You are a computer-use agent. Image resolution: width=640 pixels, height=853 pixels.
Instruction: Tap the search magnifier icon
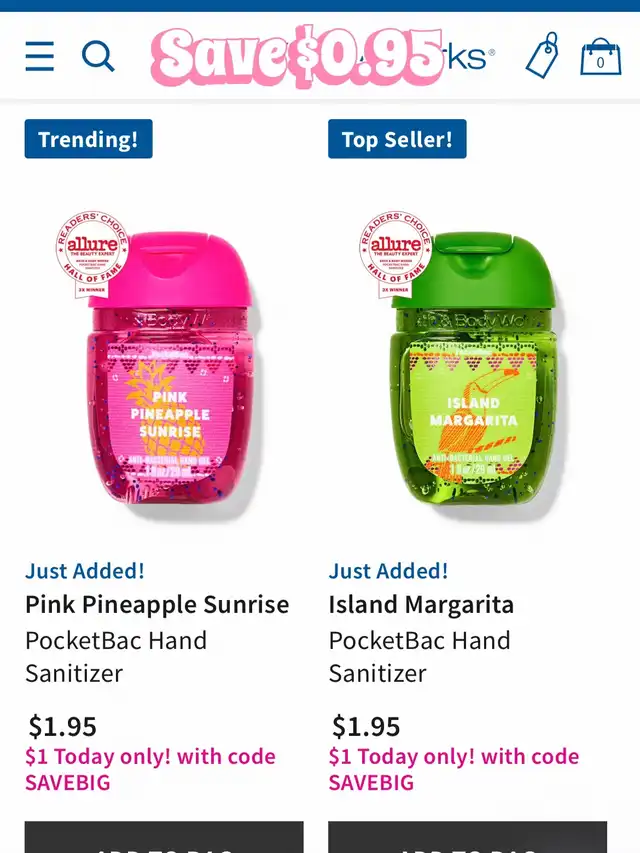click(98, 56)
